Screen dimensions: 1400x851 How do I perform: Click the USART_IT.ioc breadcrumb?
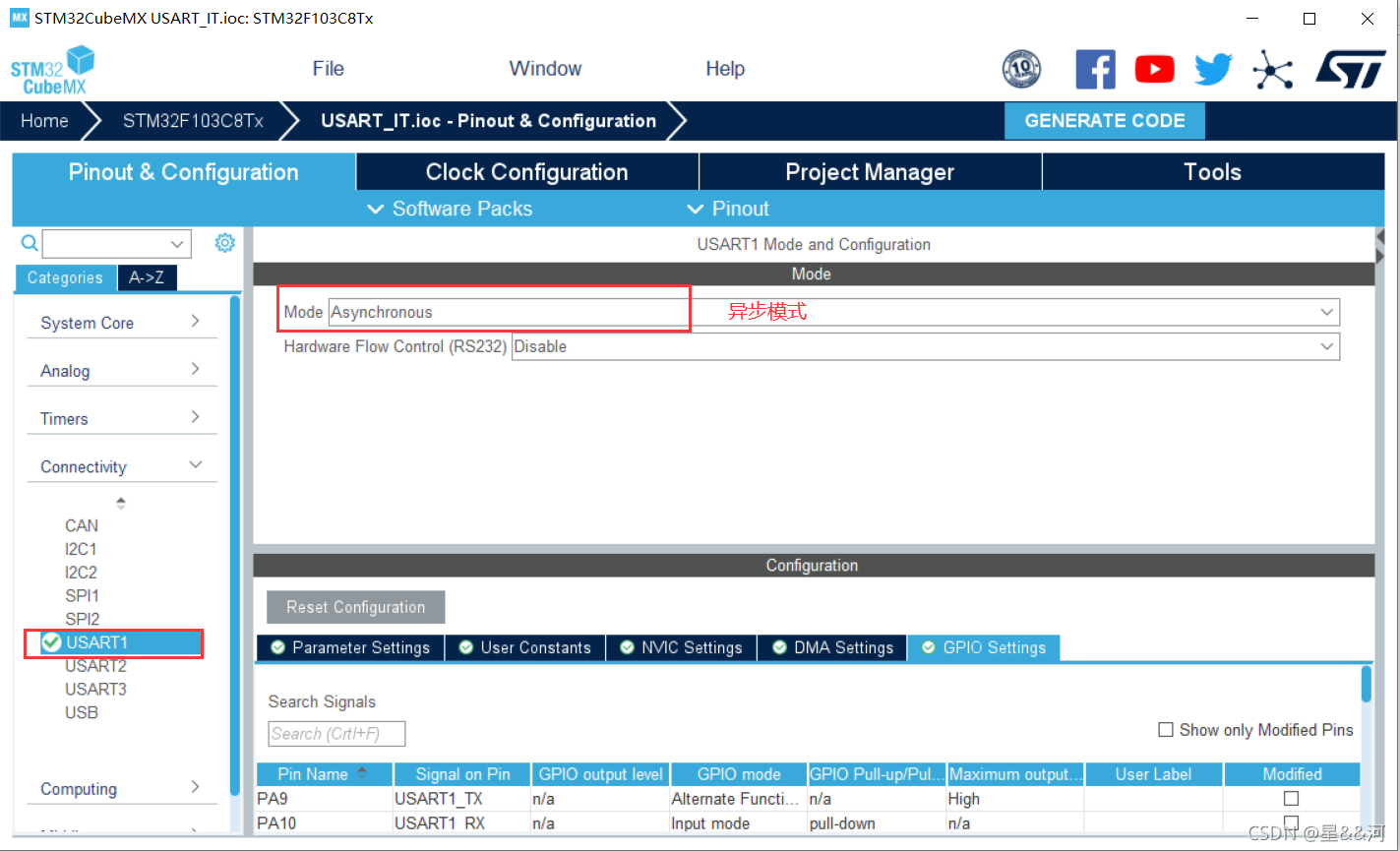coord(488,121)
